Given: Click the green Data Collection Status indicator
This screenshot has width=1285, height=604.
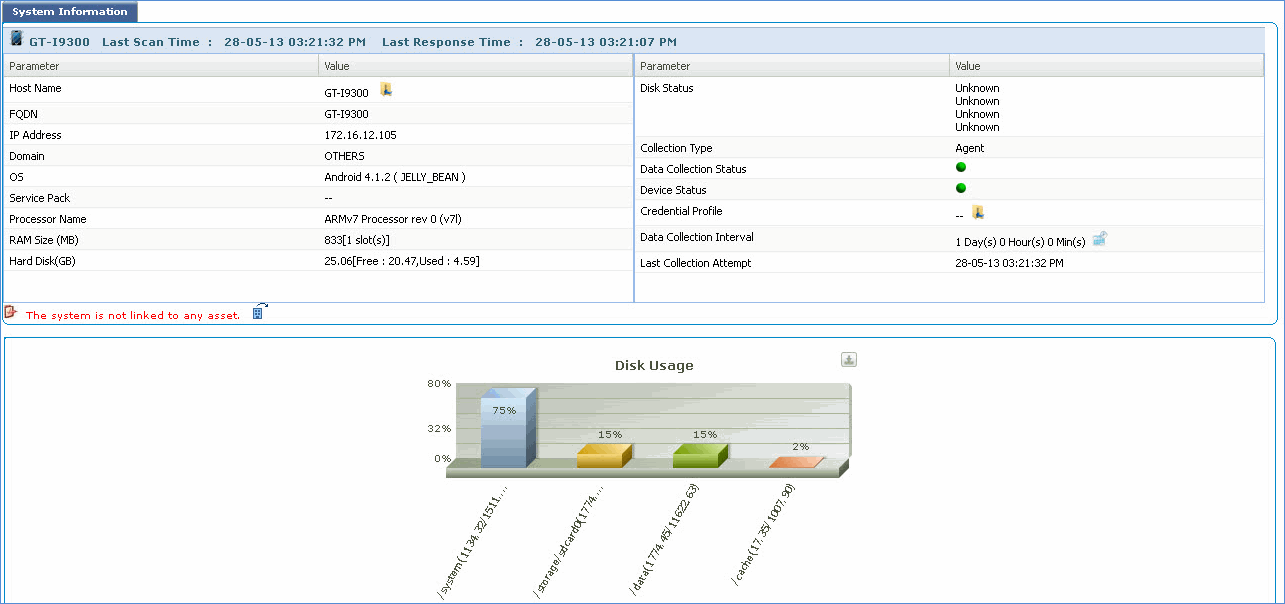Looking at the screenshot, I should pos(961,167).
